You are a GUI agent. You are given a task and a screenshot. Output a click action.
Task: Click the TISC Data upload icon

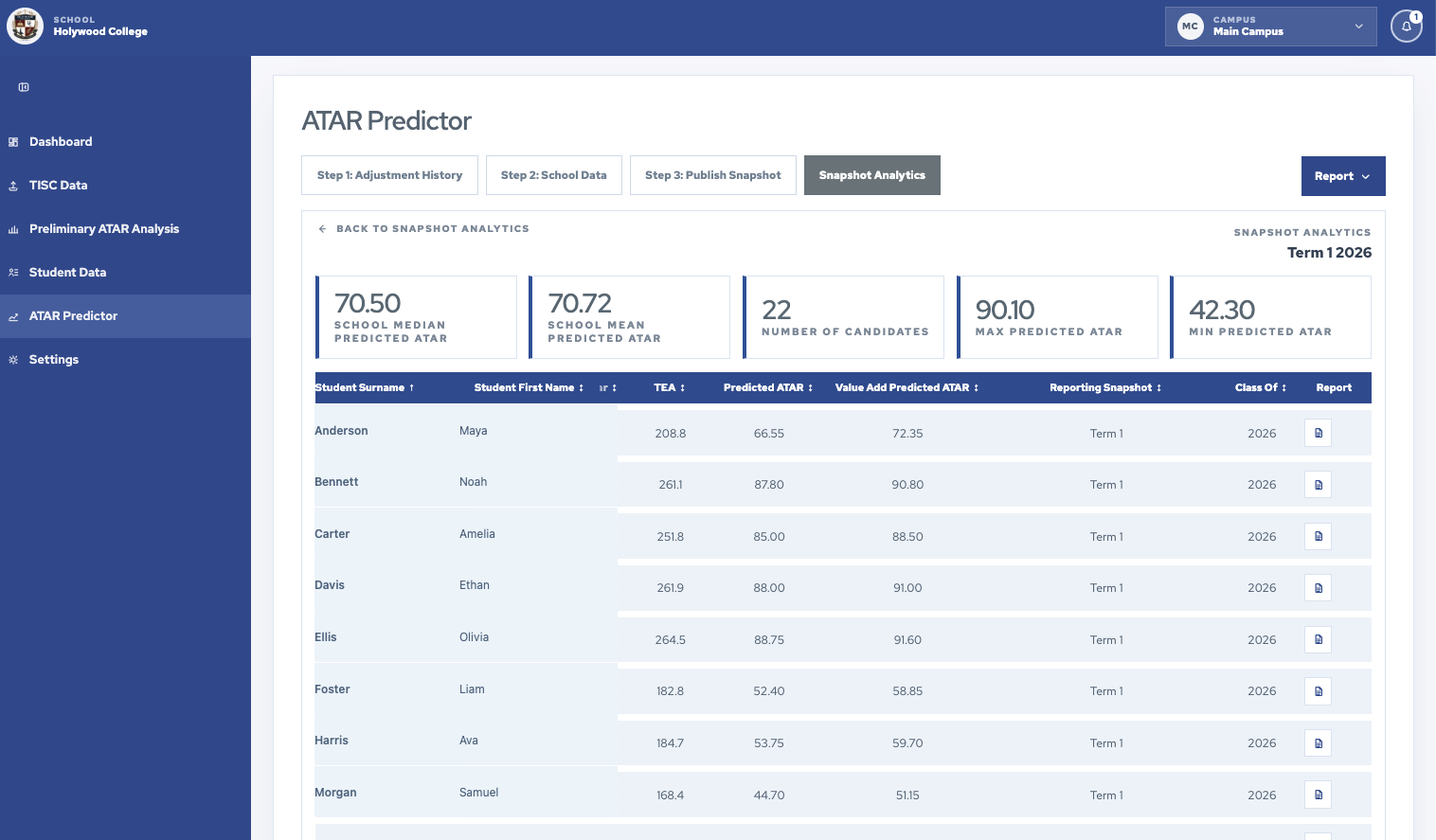[x=13, y=186]
